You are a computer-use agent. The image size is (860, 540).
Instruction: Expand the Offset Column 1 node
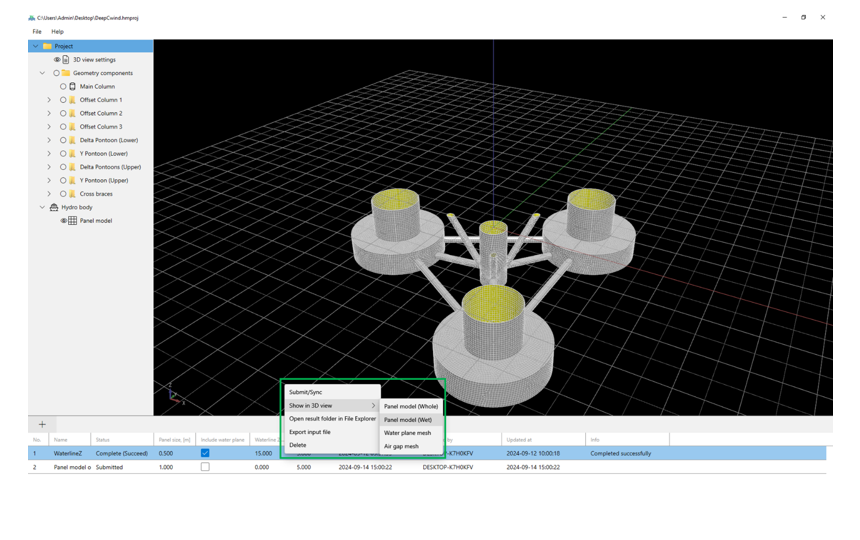tap(49, 100)
